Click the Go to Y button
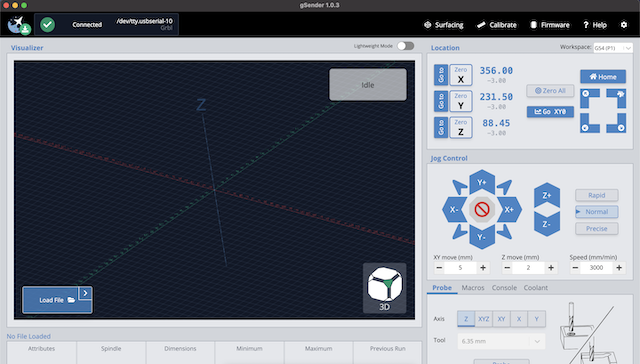The height and width of the screenshot is (364, 640). [x=441, y=101]
